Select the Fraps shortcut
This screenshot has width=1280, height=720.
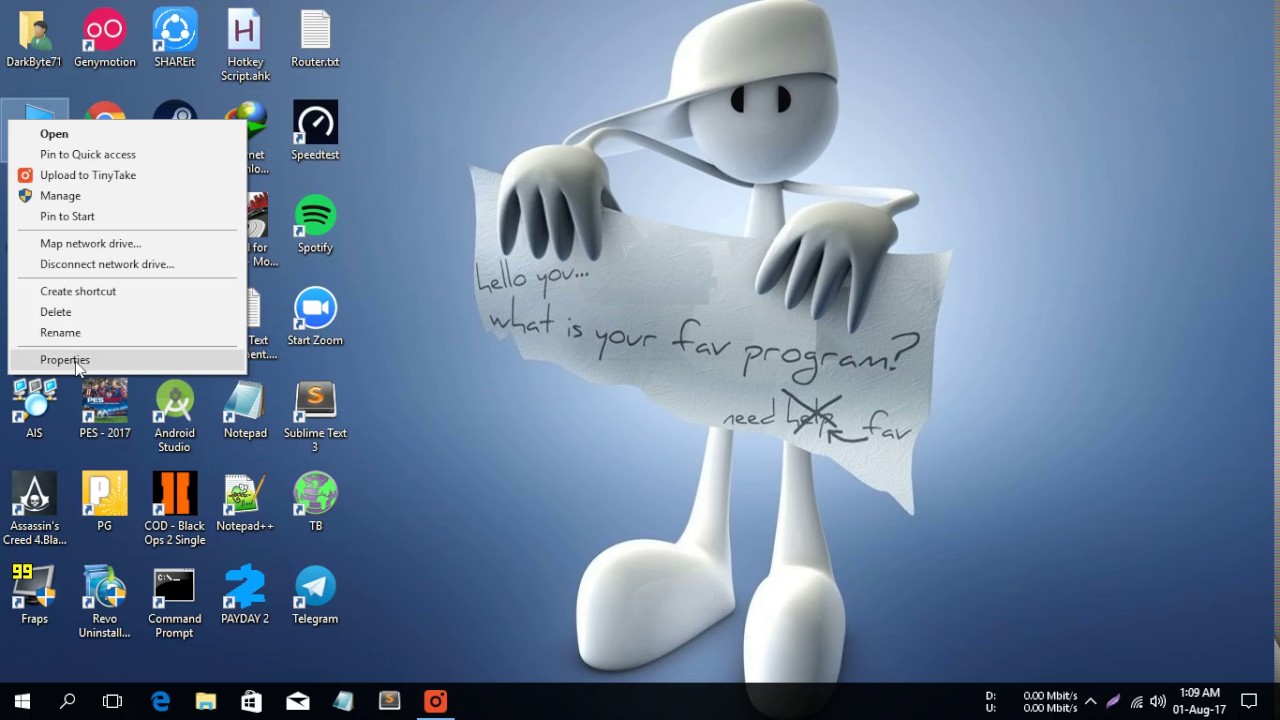pos(34,595)
